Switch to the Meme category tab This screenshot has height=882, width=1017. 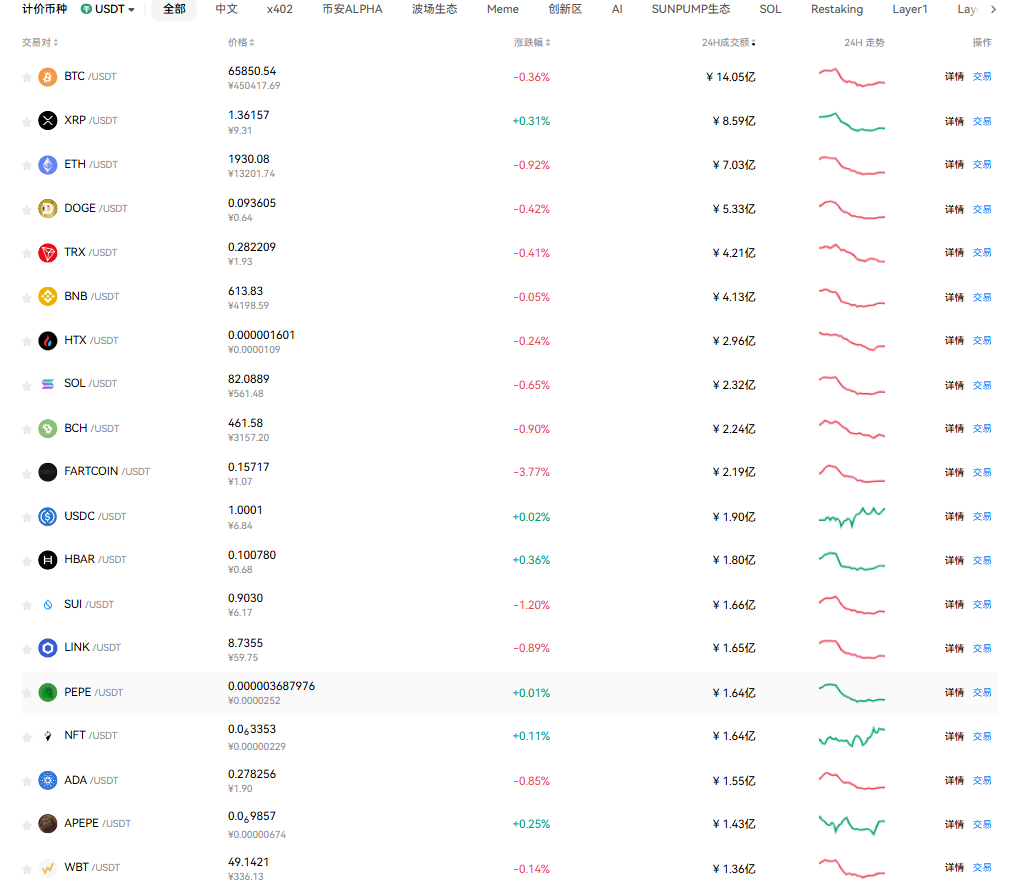(502, 9)
